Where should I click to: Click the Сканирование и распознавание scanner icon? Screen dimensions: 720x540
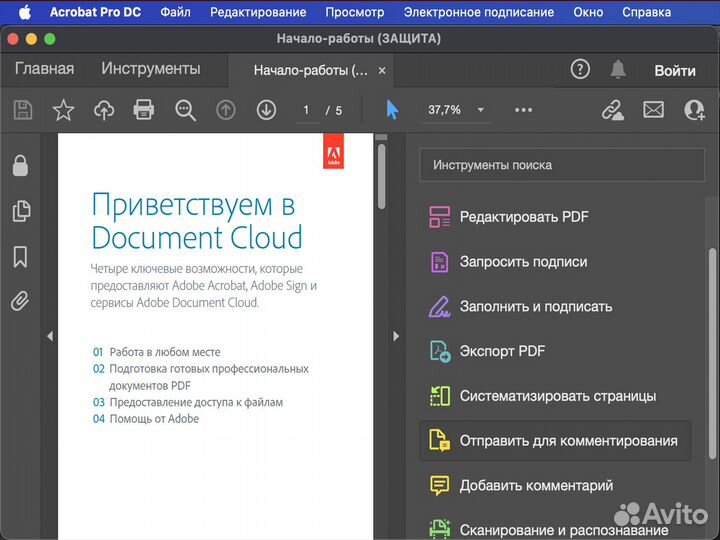tap(439, 529)
